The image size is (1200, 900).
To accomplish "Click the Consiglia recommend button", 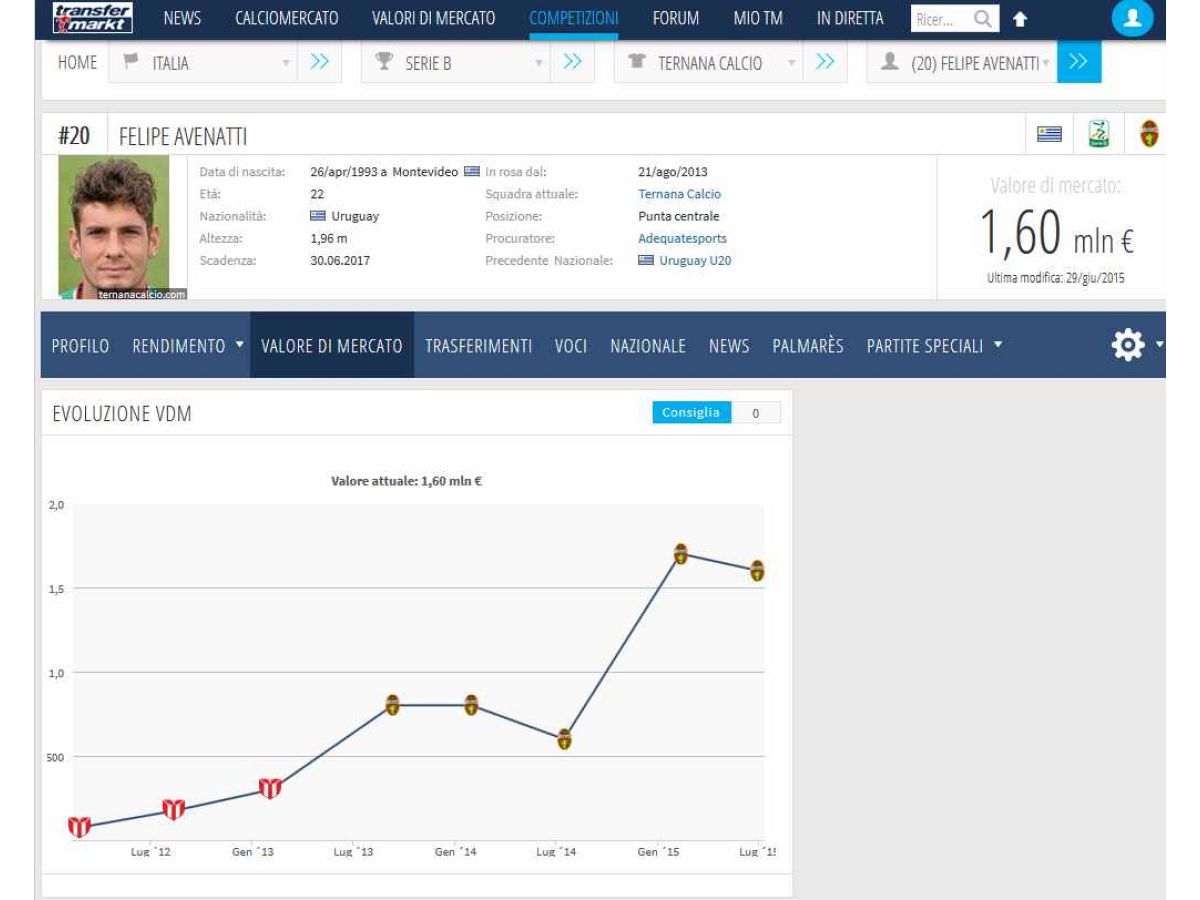I will tap(691, 413).
